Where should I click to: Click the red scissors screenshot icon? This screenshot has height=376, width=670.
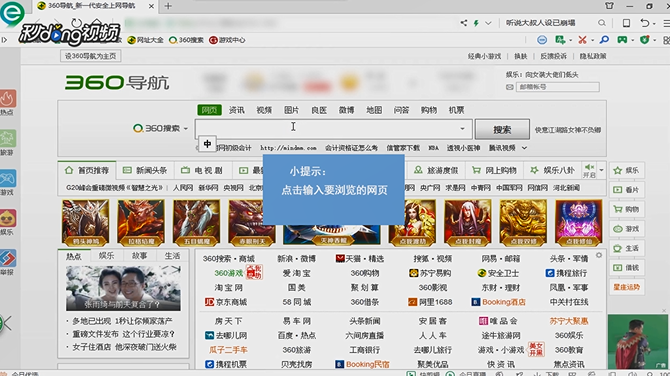click(x=582, y=40)
